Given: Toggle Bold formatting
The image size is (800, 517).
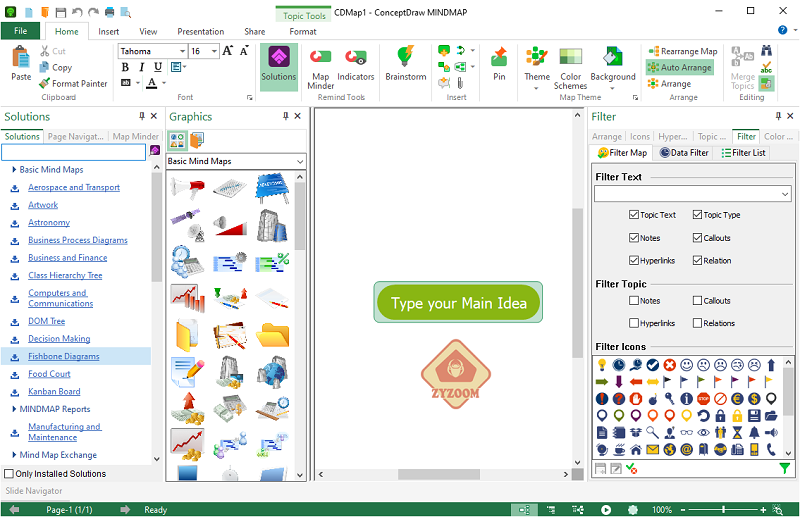Looking at the screenshot, I should click(x=126, y=67).
